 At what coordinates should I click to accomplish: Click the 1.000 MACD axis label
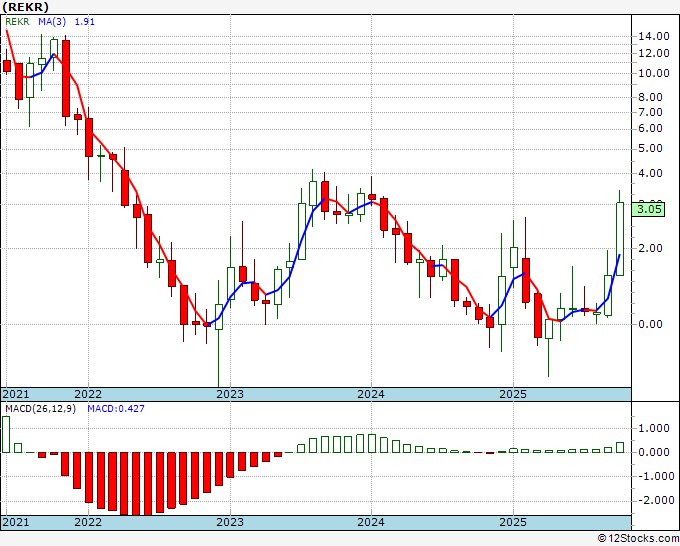[x=654, y=428]
